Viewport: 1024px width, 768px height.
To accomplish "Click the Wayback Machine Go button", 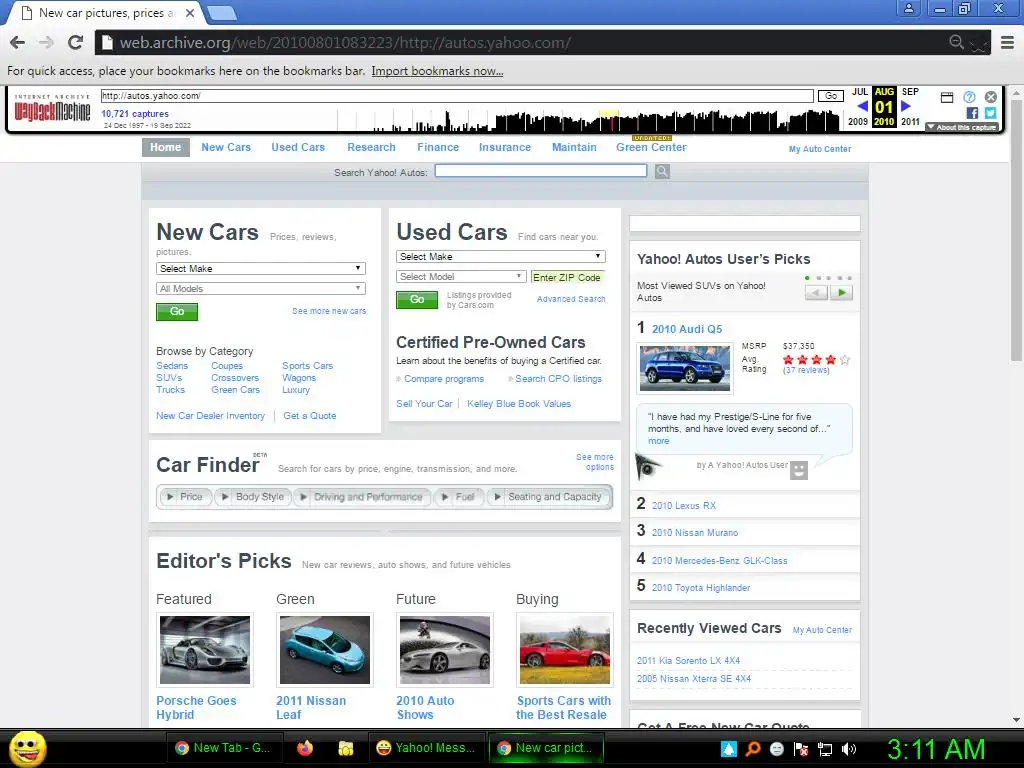I will tap(831, 96).
